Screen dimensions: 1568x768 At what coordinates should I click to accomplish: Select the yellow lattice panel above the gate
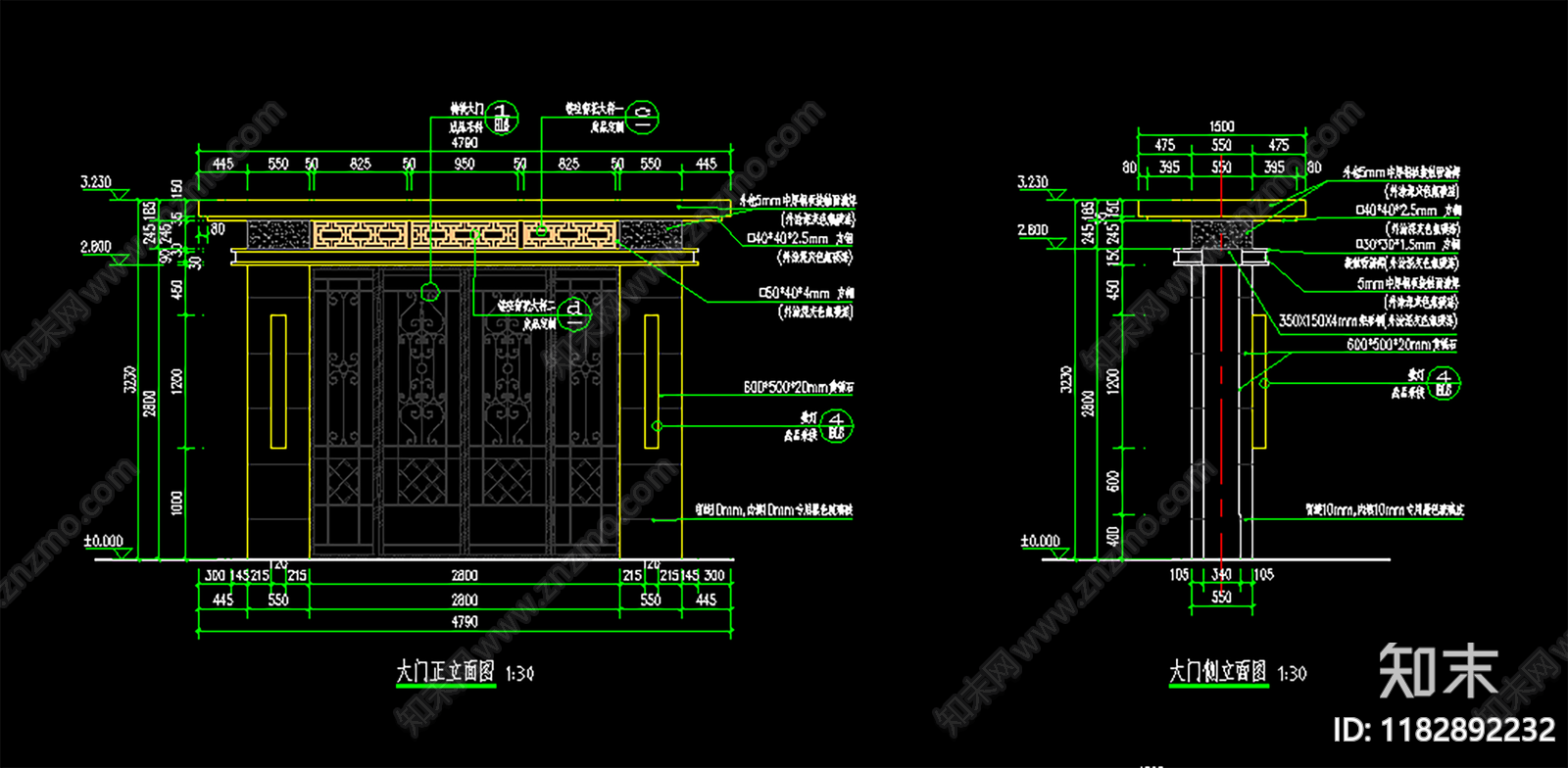click(x=465, y=234)
